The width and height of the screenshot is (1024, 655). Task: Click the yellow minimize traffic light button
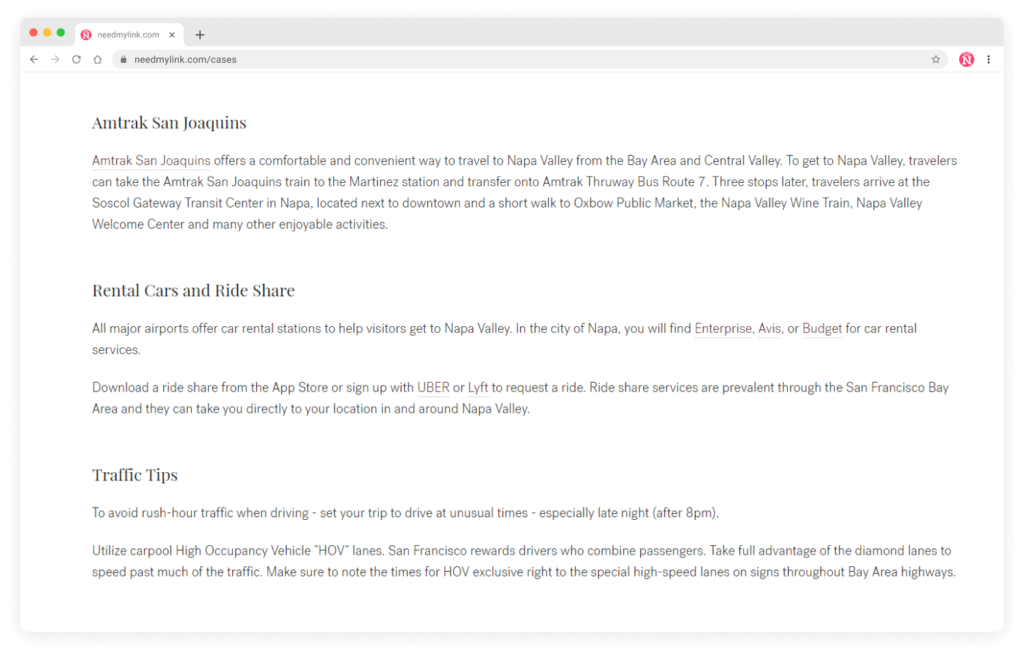[x=46, y=32]
